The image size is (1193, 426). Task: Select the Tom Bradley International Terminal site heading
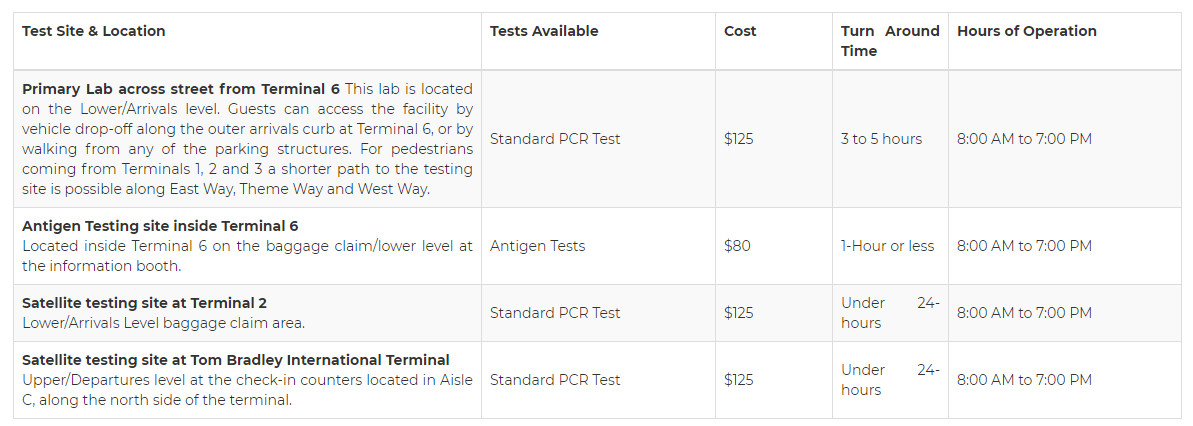(x=236, y=360)
